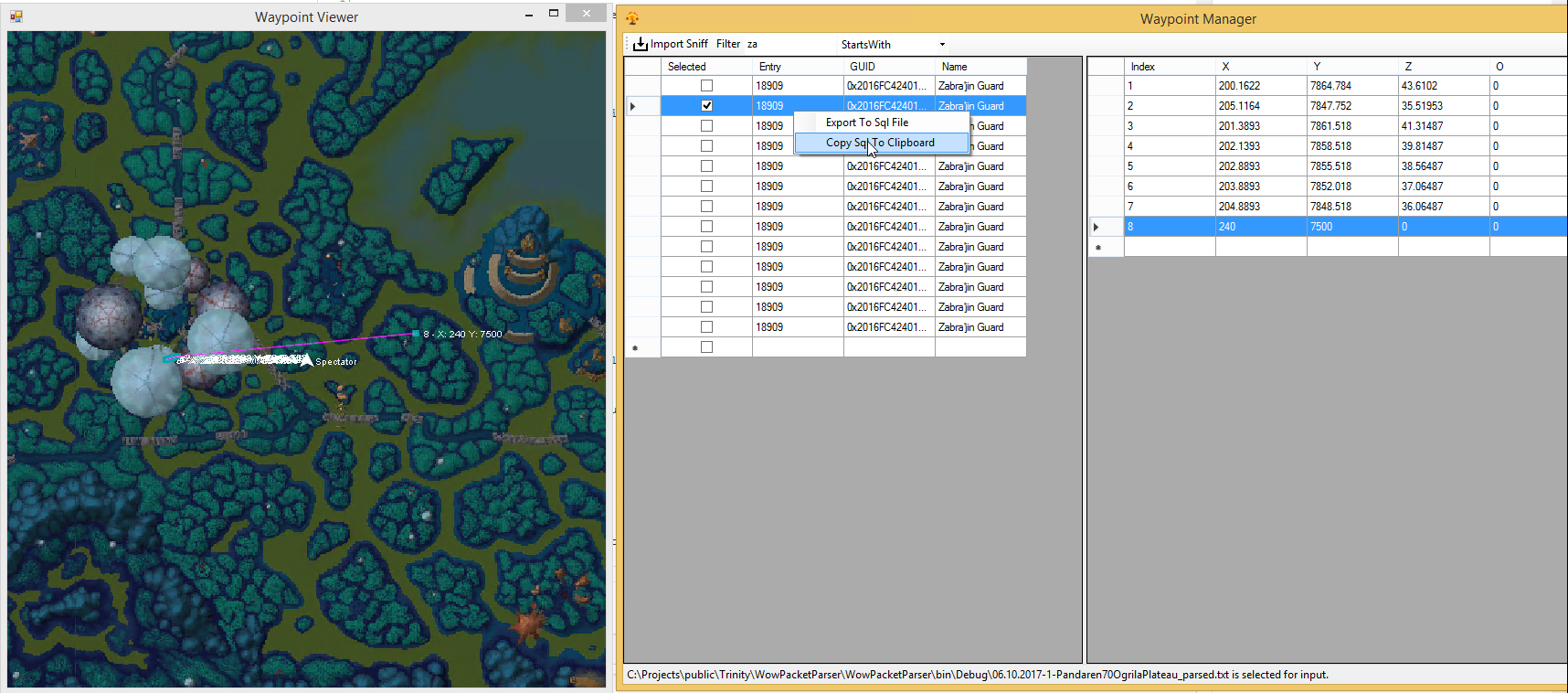Click Index cell 5 in waypoint grid
This screenshot has height=693, width=1568.
1170,166
